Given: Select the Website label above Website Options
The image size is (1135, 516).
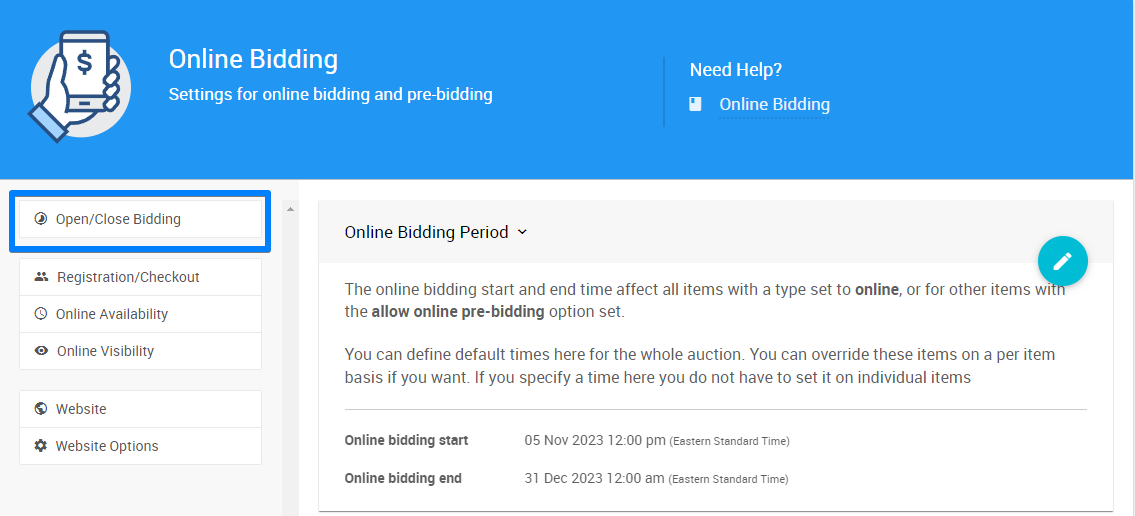Looking at the screenshot, I should click(81, 409).
